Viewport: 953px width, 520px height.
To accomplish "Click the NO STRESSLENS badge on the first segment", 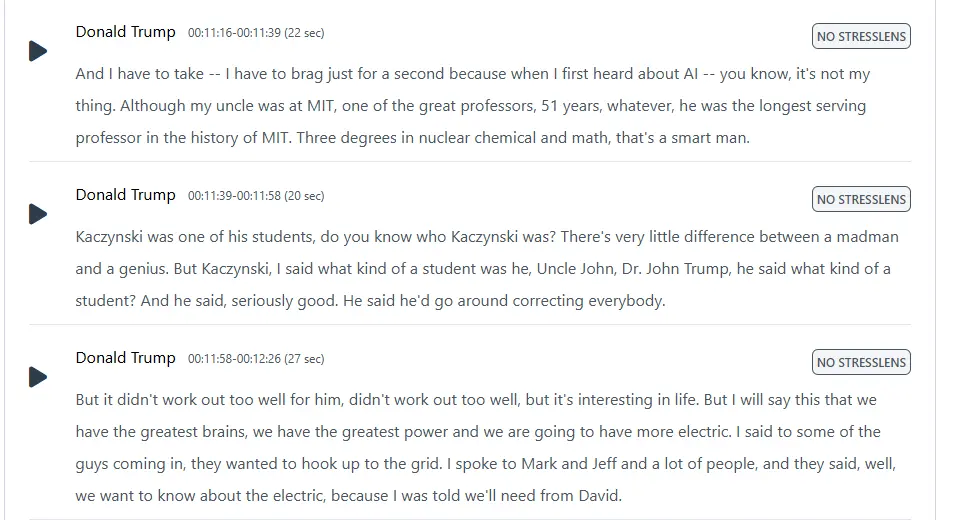I will [861, 37].
